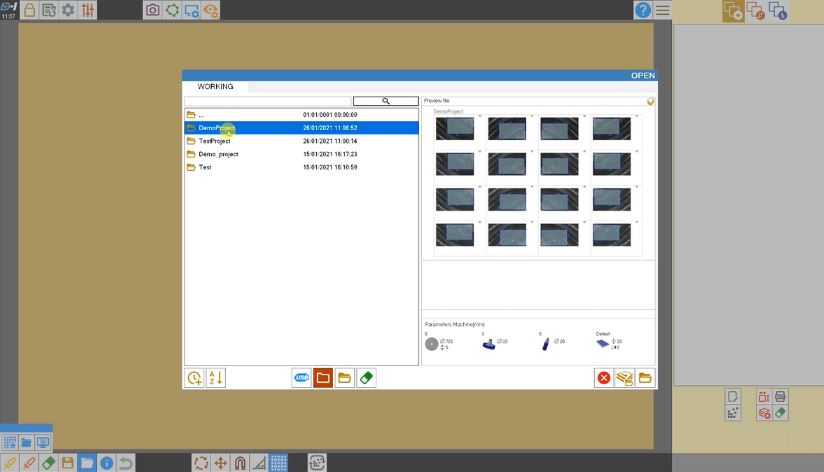Click the save floppy disk icon
Image resolution: width=824 pixels, height=472 pixels.
point(68,463)
